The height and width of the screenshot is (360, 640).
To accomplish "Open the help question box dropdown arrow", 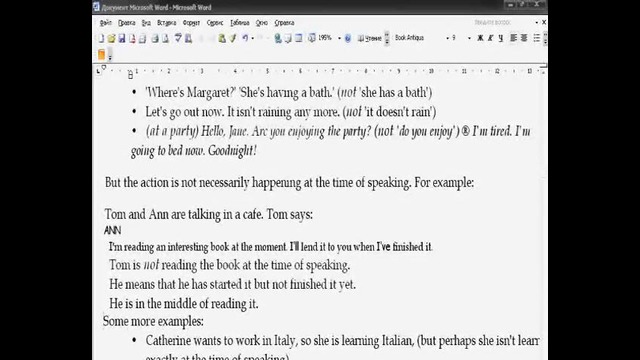I will pos(537,22).
